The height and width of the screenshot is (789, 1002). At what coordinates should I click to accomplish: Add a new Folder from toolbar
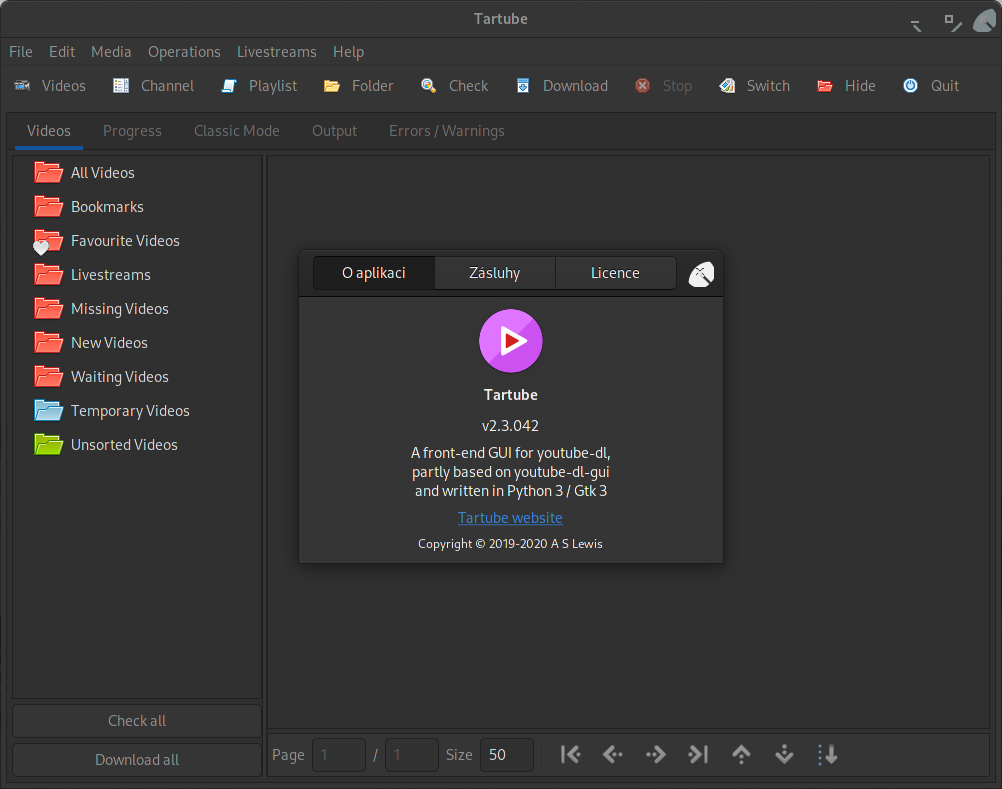tap(358, 86)
